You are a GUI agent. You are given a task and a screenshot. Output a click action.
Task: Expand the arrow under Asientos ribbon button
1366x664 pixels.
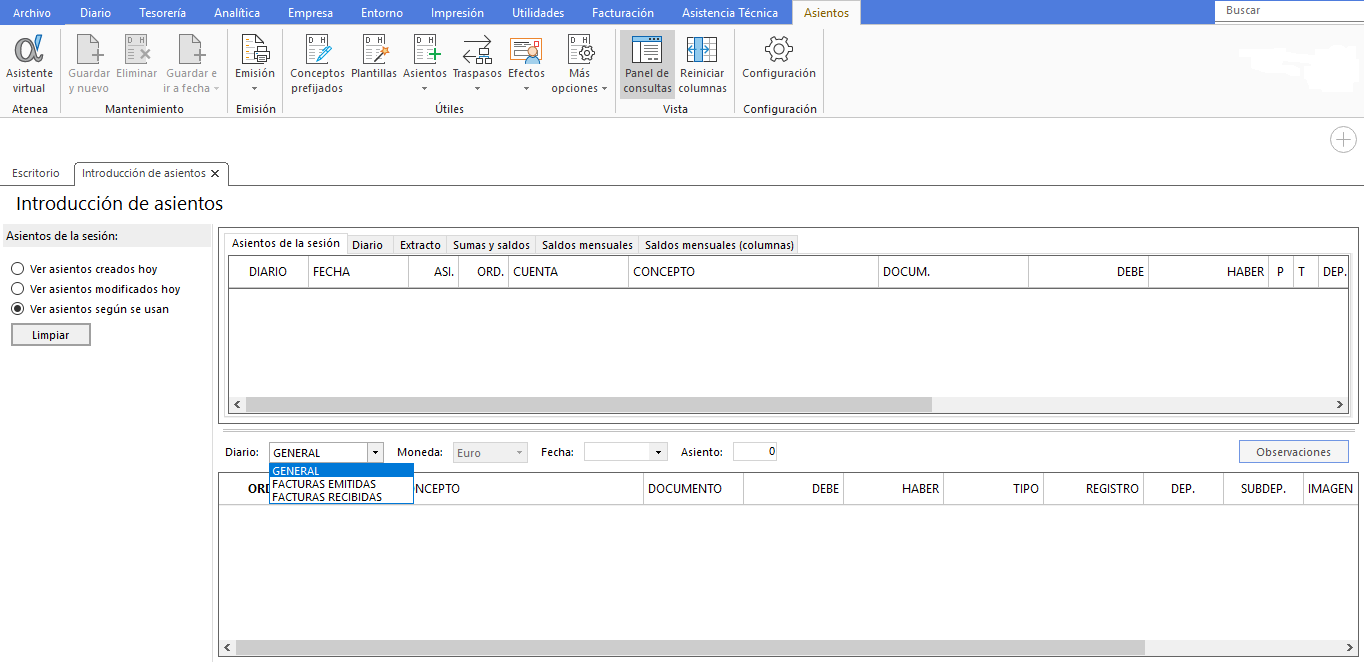(425, 88)
